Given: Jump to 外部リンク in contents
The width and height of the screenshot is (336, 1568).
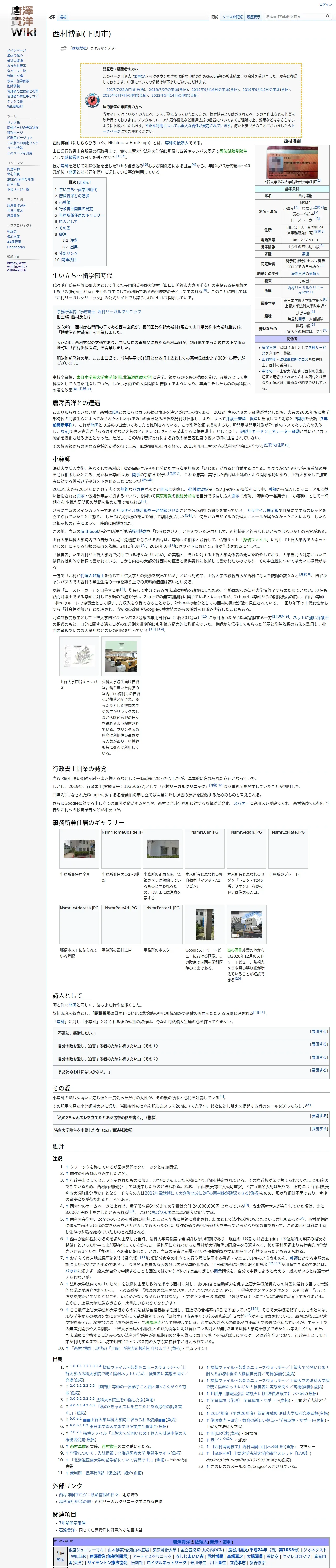Looking at the screenshot, I should coord(68,253).
